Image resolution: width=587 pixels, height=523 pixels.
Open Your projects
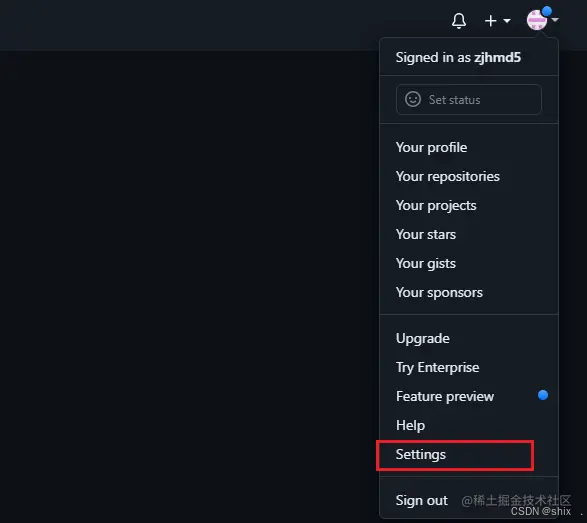click(436, 206)
